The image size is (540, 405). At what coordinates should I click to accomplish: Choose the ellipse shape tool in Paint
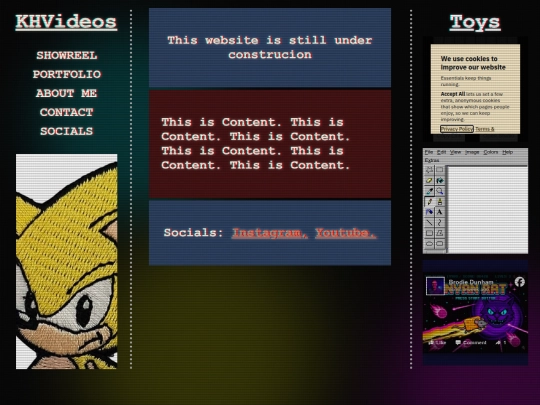429,243
